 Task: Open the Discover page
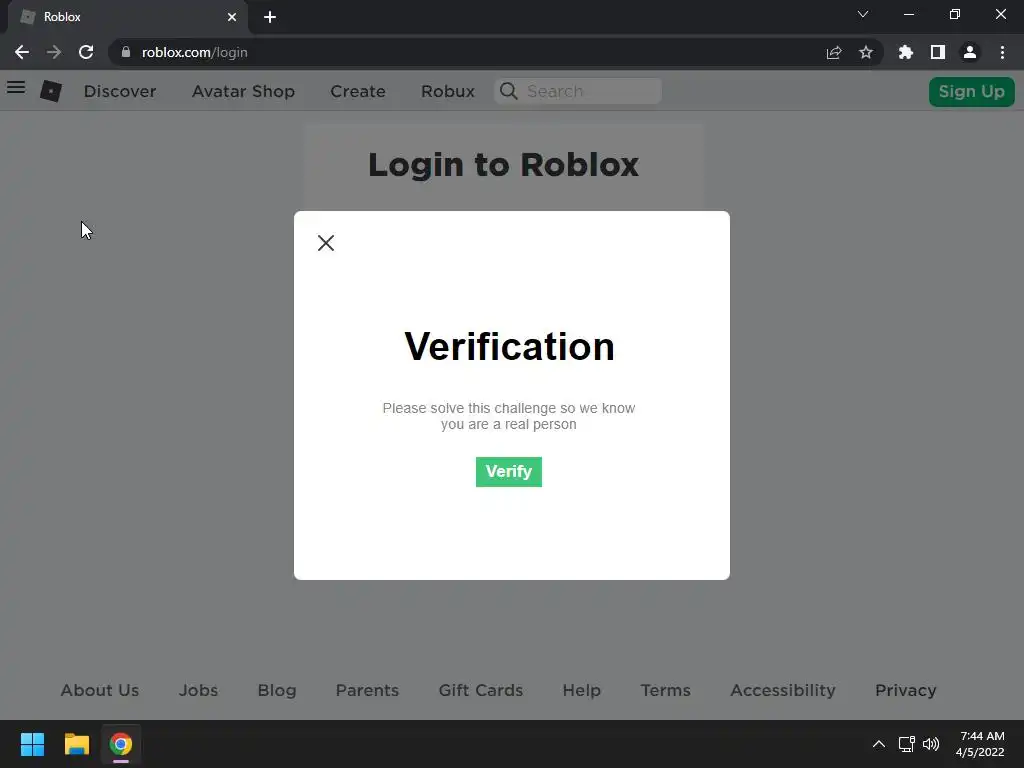tap(120, 91)
